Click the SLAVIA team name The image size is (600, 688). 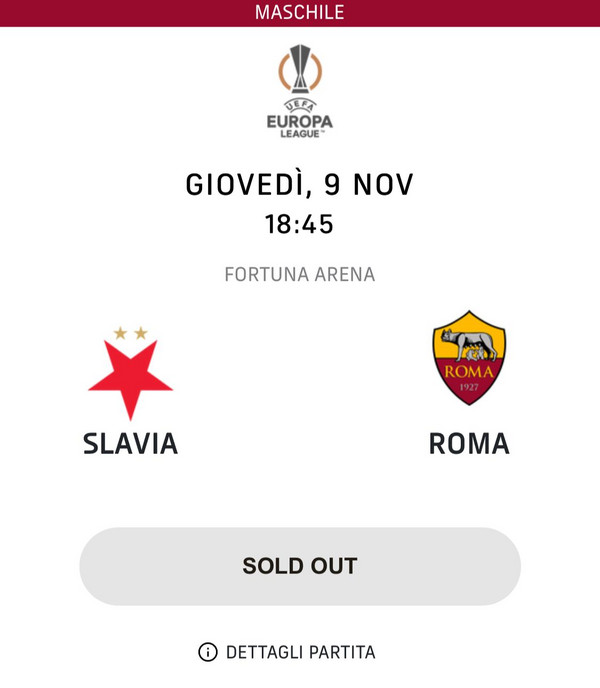(130, 443)
